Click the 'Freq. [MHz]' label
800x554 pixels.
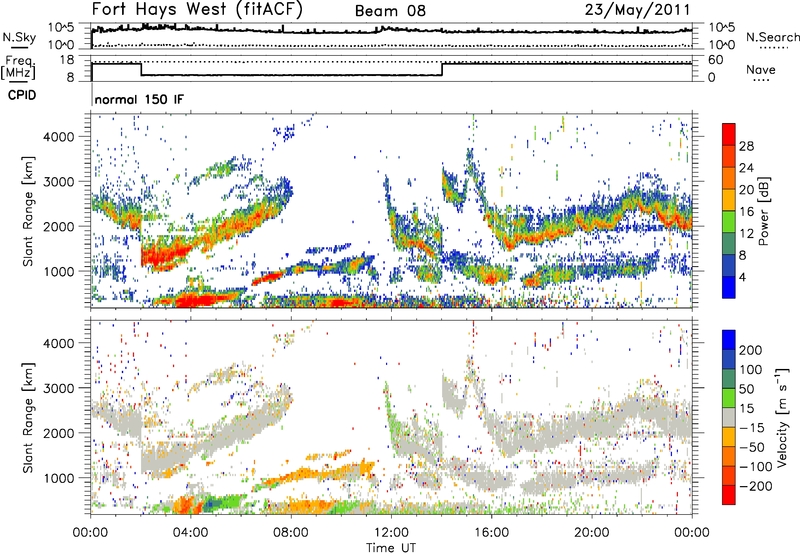click(x=19, y=68)
